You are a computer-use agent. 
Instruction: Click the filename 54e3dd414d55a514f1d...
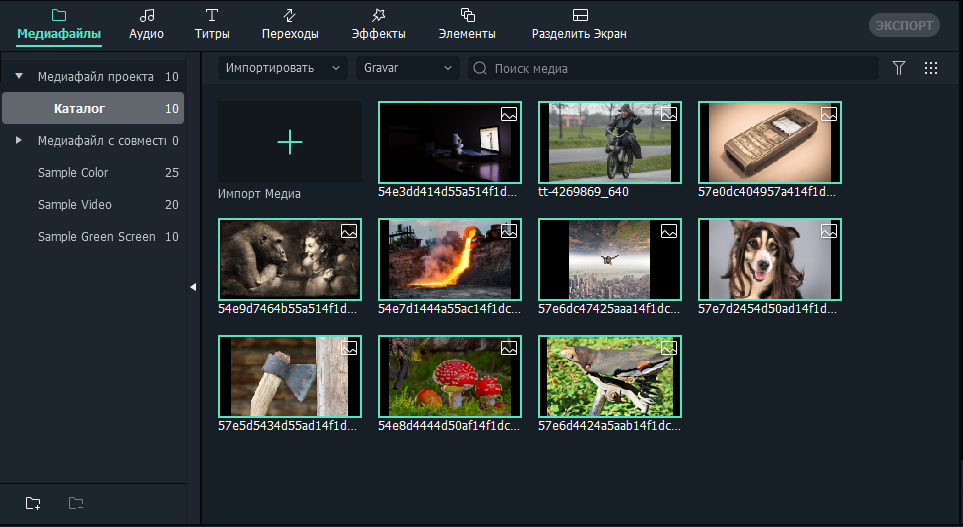pyautogui.click(x=448, y=192)
